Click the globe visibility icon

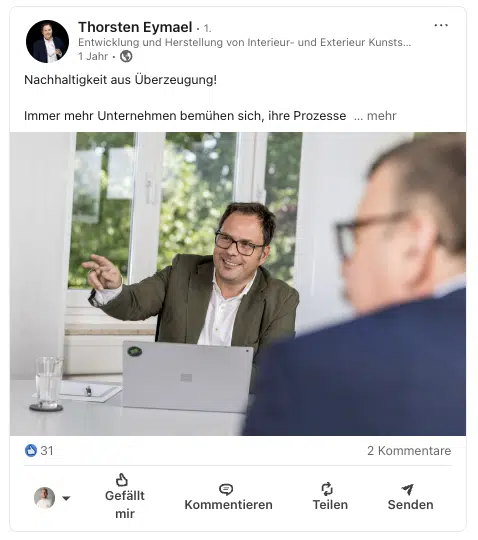126,56
